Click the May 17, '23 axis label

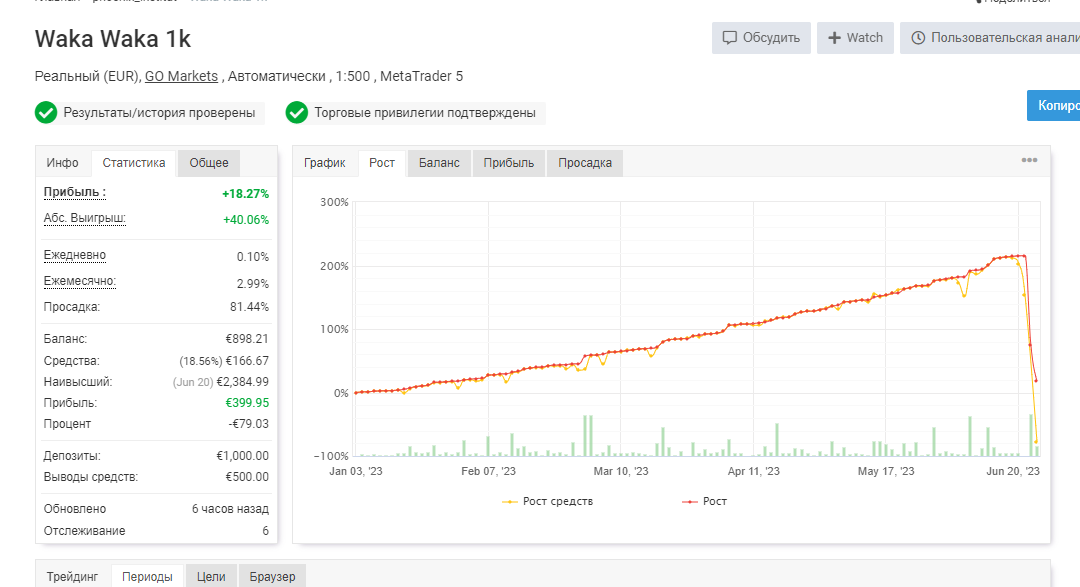[886, 471]
